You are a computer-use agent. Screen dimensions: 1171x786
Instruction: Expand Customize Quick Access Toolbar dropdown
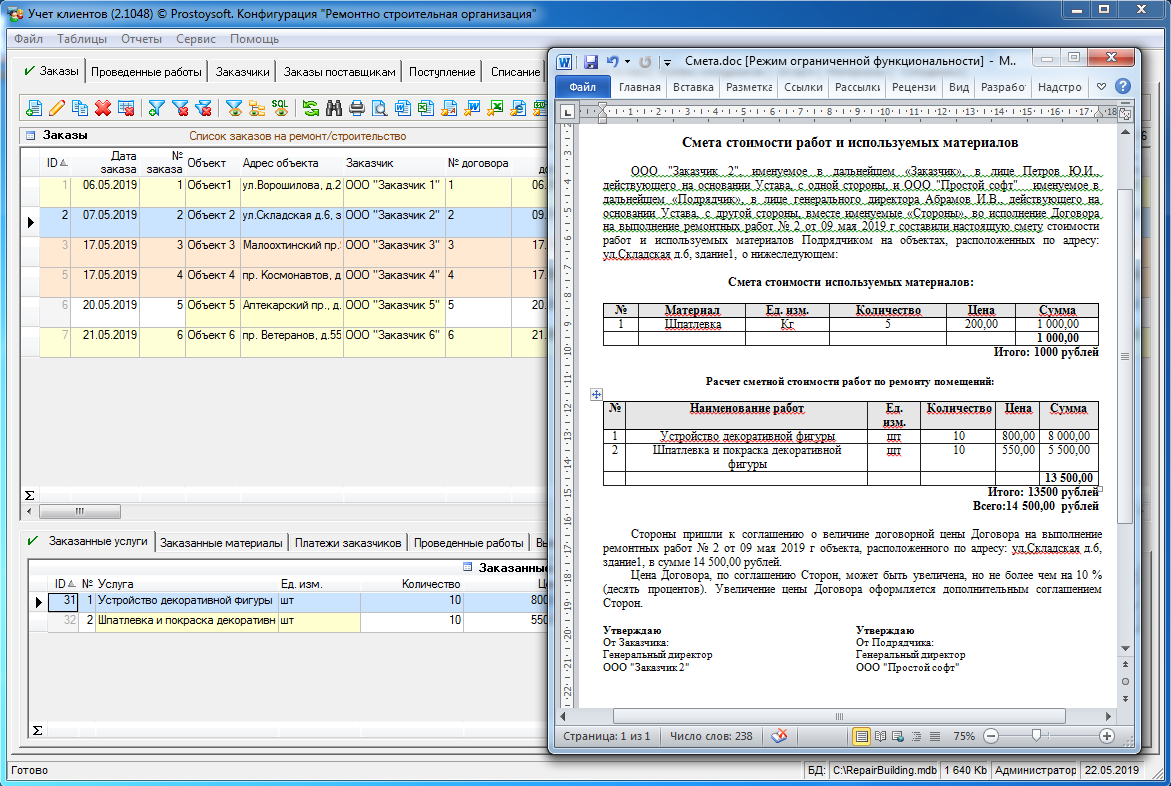tap(667, 61)
